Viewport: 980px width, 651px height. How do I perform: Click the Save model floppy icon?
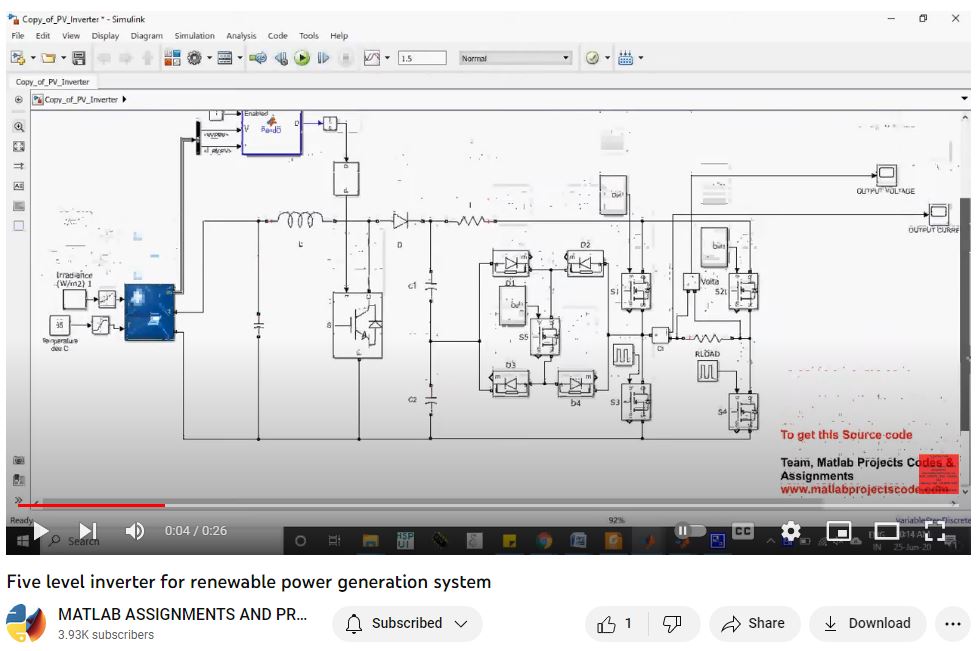click(78, 58)
